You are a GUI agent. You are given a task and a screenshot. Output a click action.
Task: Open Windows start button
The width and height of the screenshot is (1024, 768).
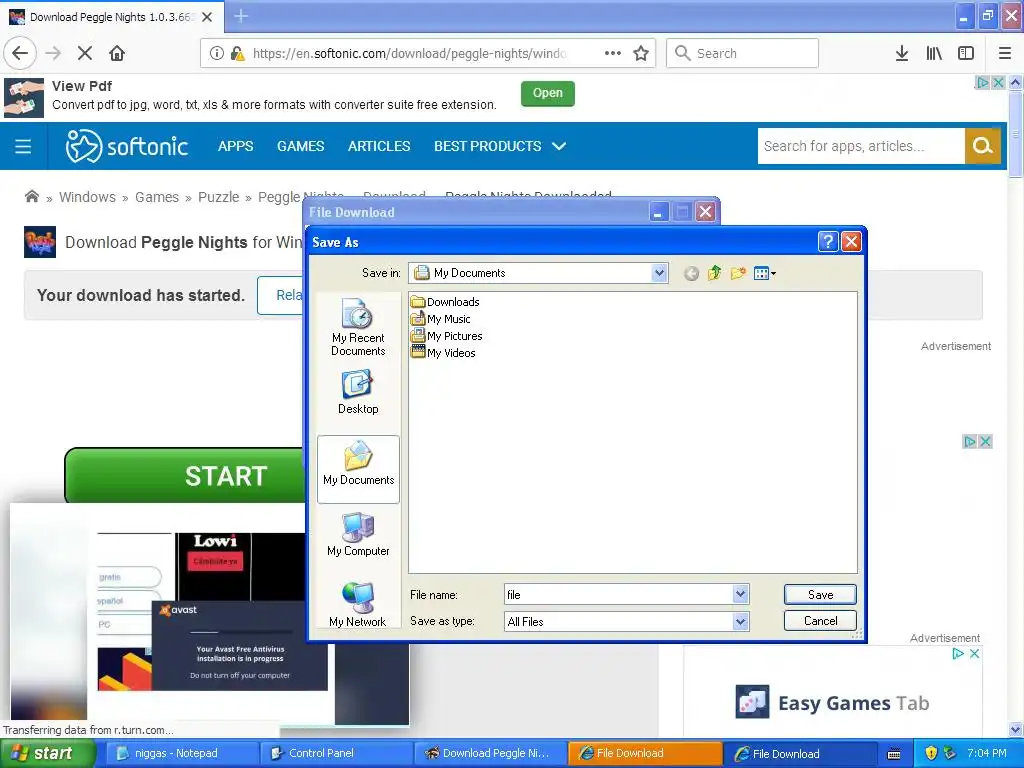point(47,753)
